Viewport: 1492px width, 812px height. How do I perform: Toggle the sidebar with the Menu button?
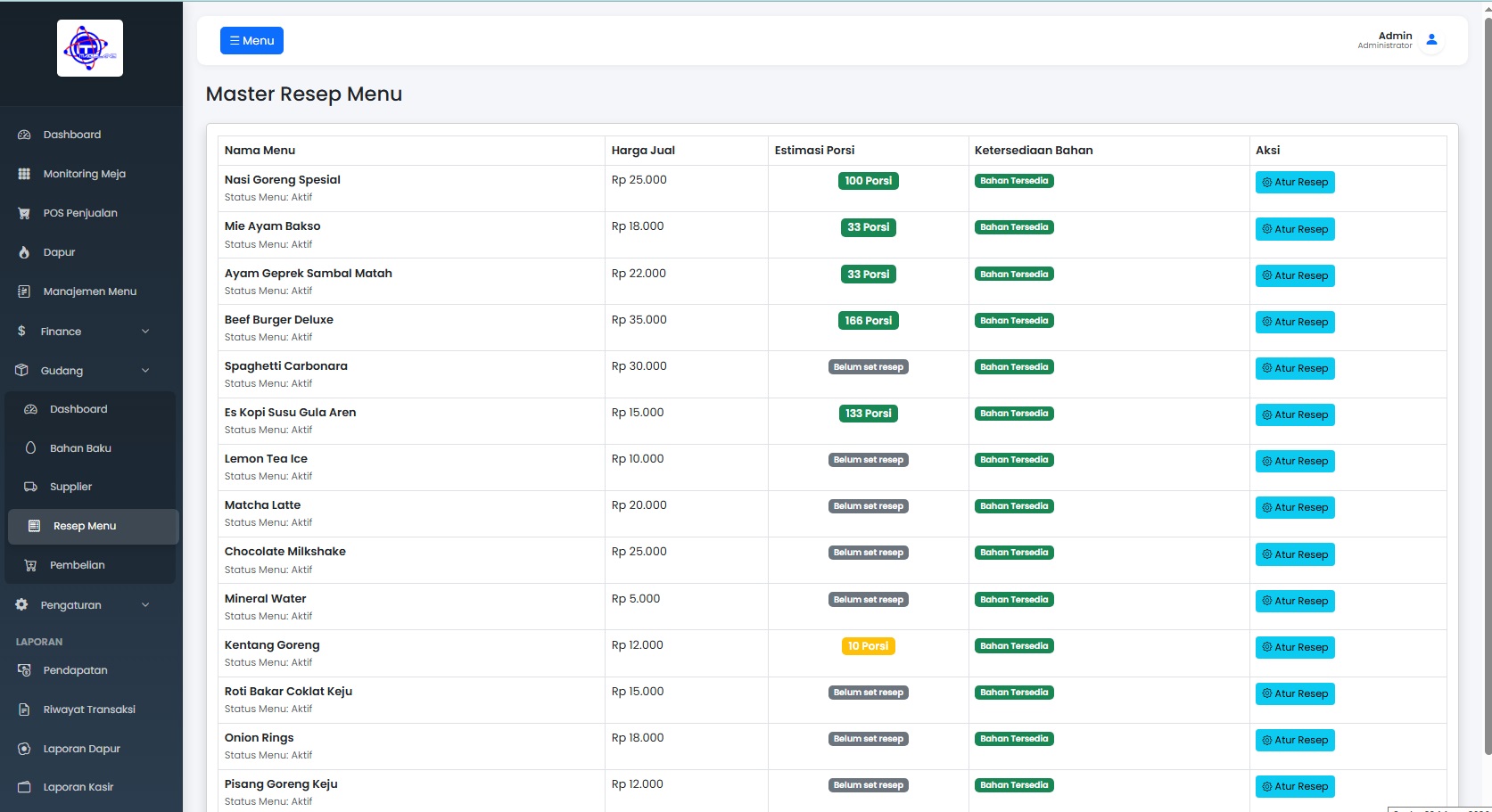pyautogui.click(x=251, y=40)
